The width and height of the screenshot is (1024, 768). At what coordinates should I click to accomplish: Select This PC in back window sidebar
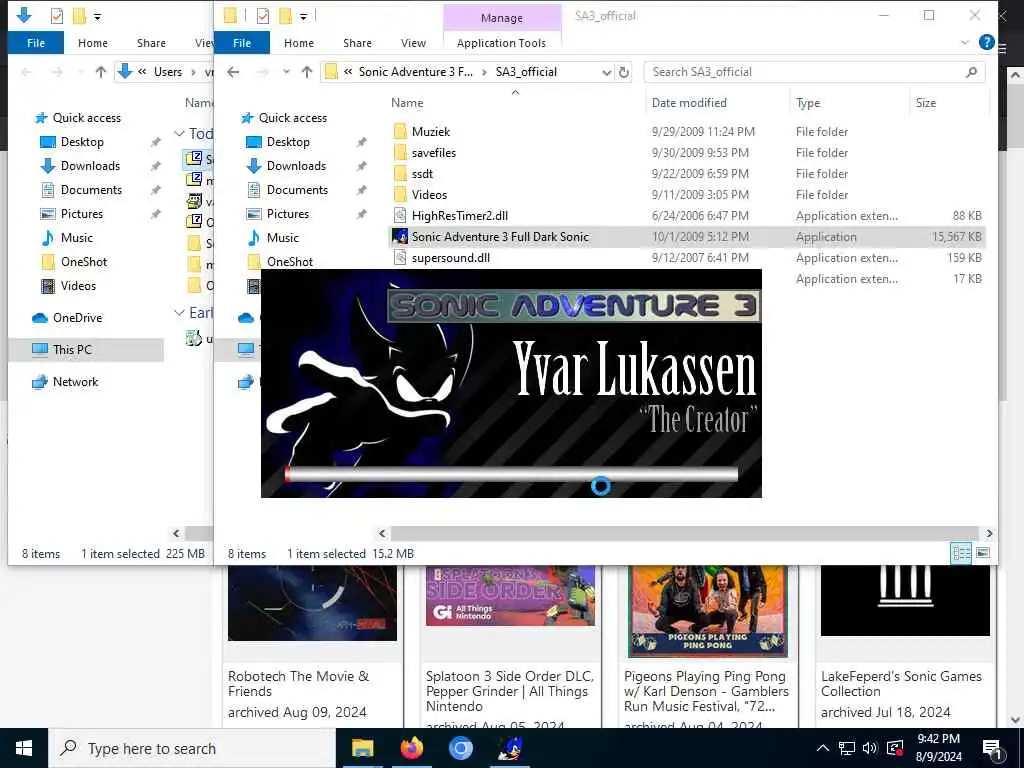coord(72,350)
